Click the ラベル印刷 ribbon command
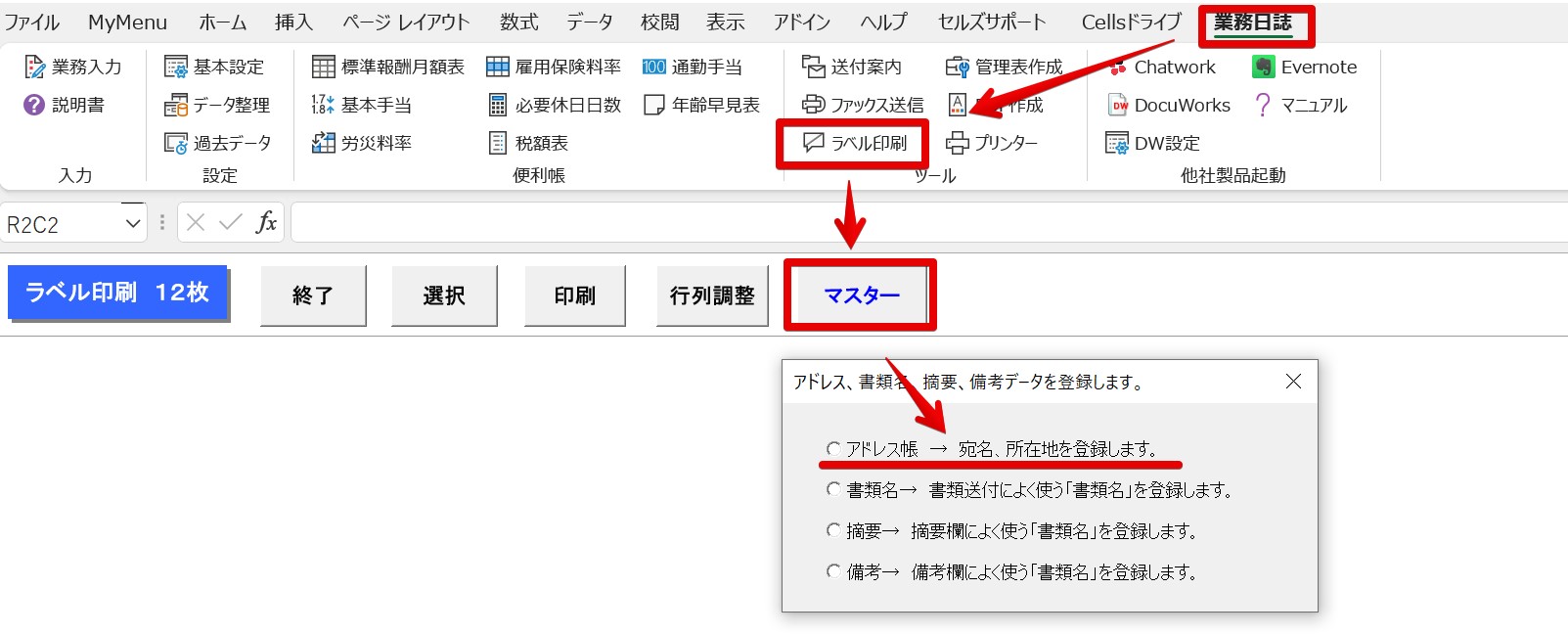 854,143
